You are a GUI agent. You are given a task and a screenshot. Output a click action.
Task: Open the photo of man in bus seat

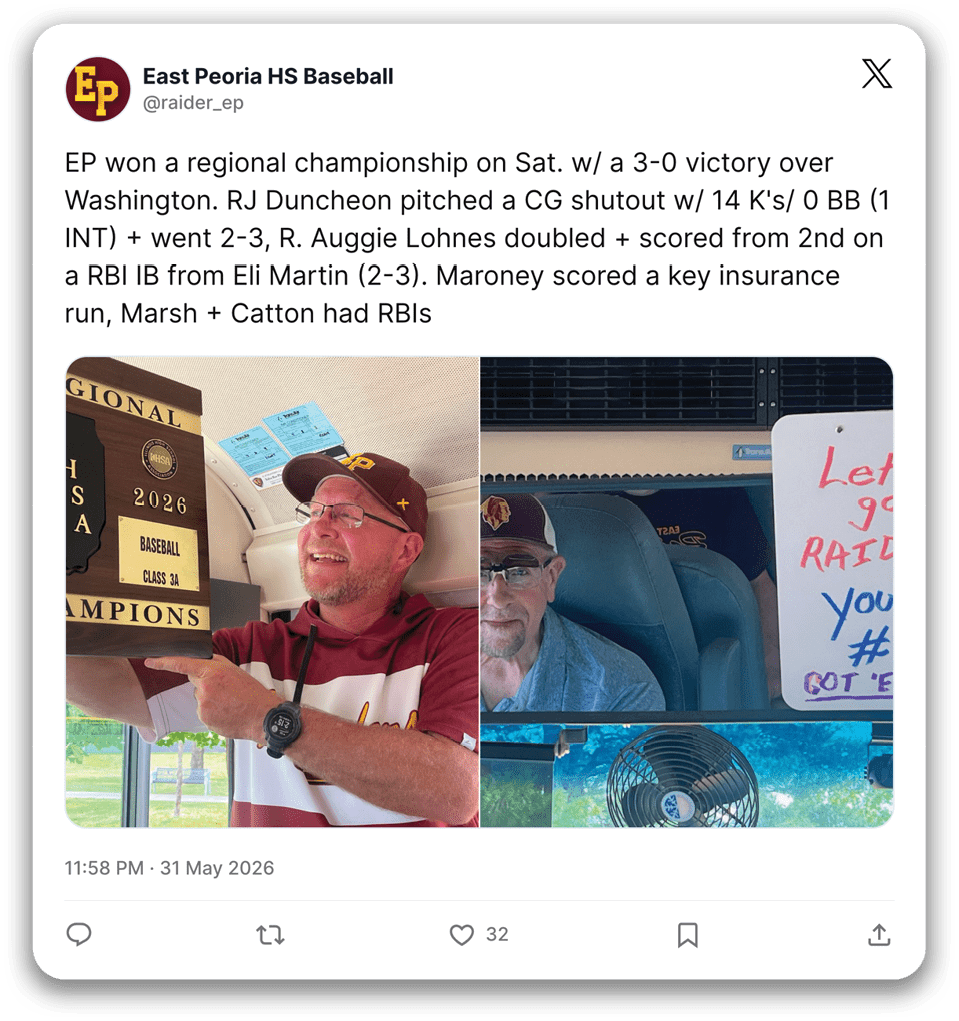(x=687, y=592)
